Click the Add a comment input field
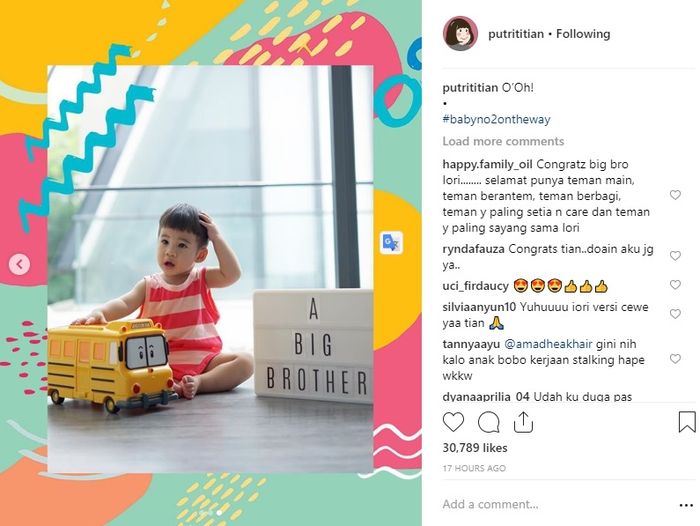This screenshot has height=526, width=700. (x=558, y=505)
